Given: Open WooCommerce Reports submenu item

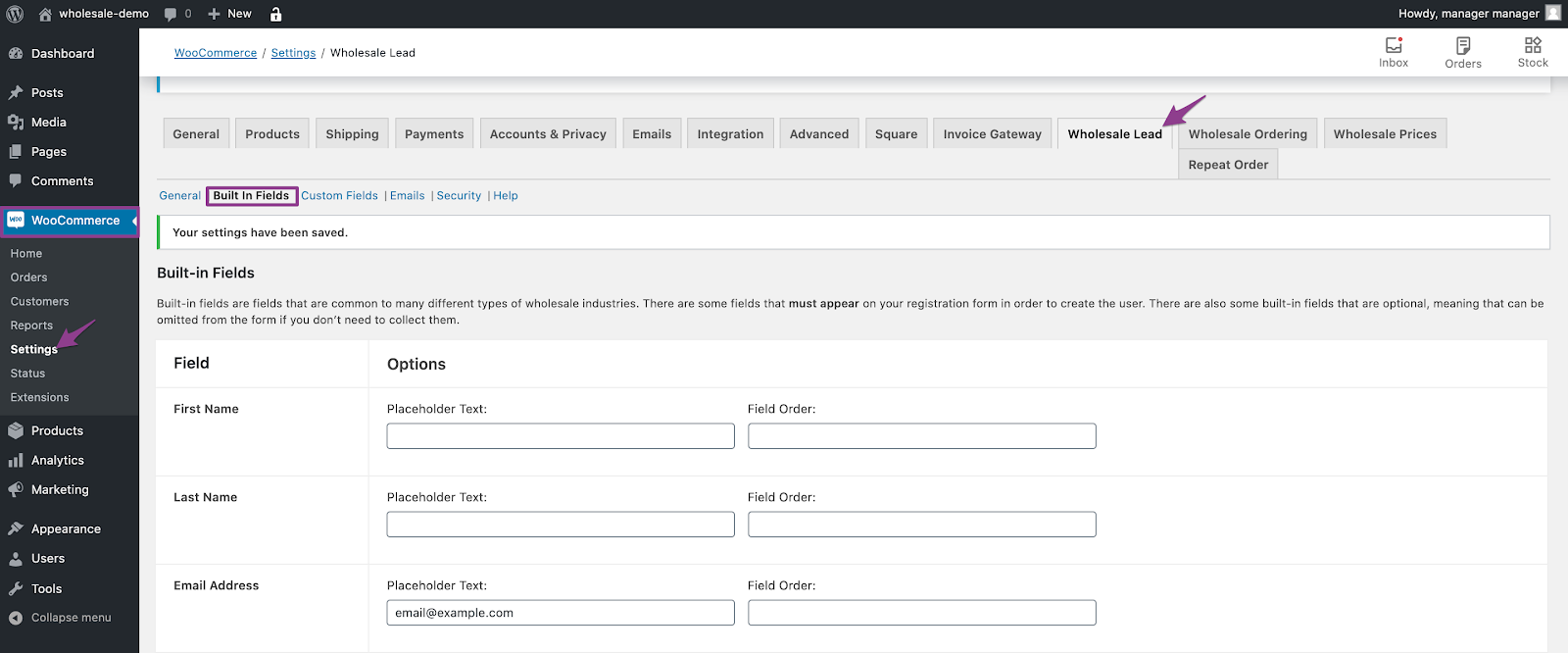Looking at the screenshot, I should 31,326.
